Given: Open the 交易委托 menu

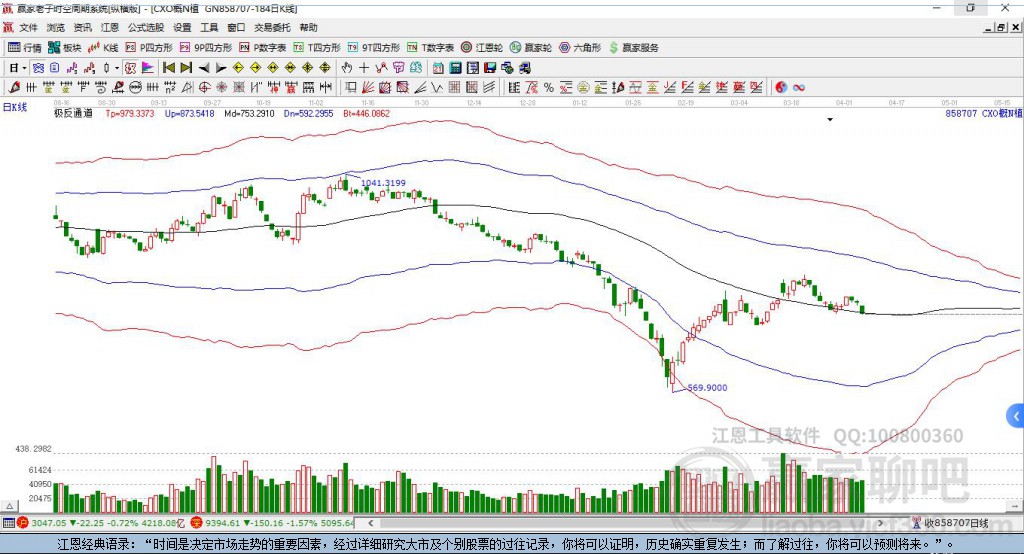Looking at the screenshot, I should click(x=272, y=27).
